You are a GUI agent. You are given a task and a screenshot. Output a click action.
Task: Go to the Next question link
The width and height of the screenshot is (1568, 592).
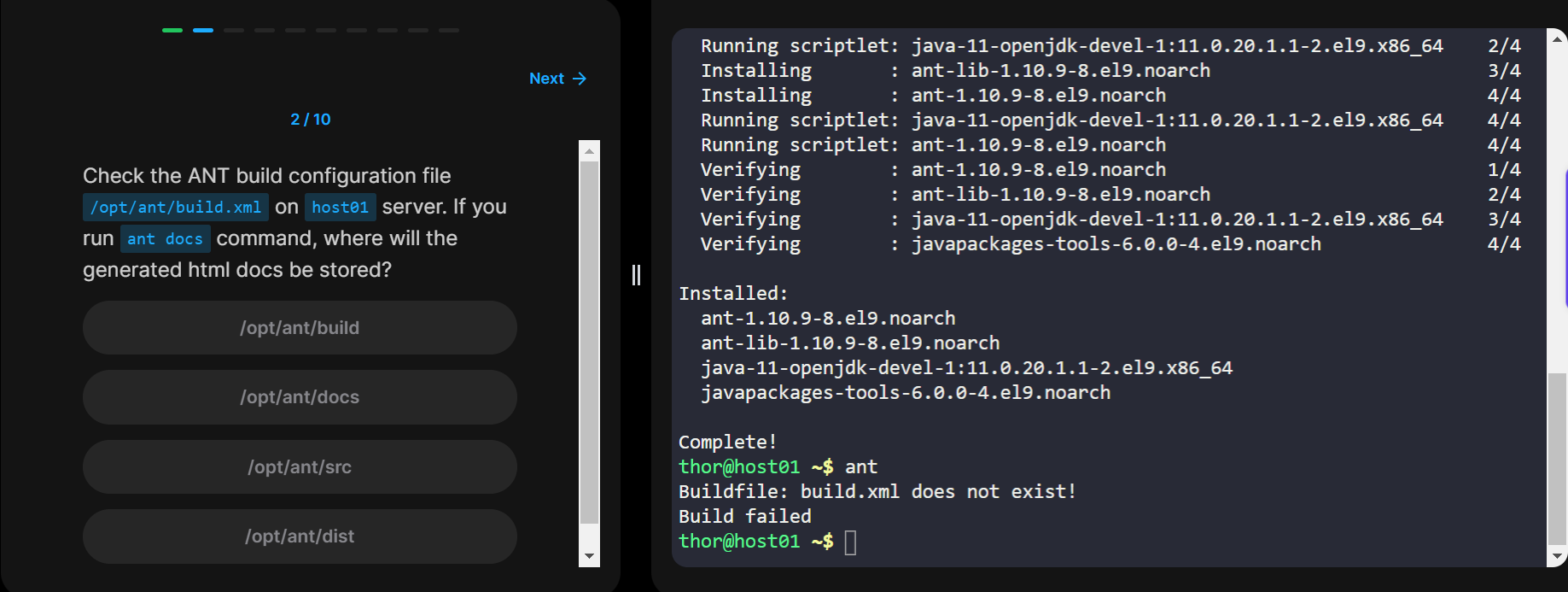tap(547, 79)
